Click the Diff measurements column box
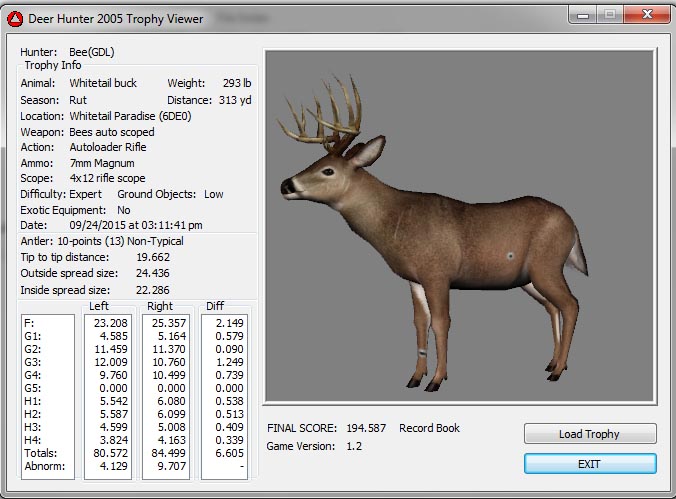The image size is (676, 499). [224, 396]
